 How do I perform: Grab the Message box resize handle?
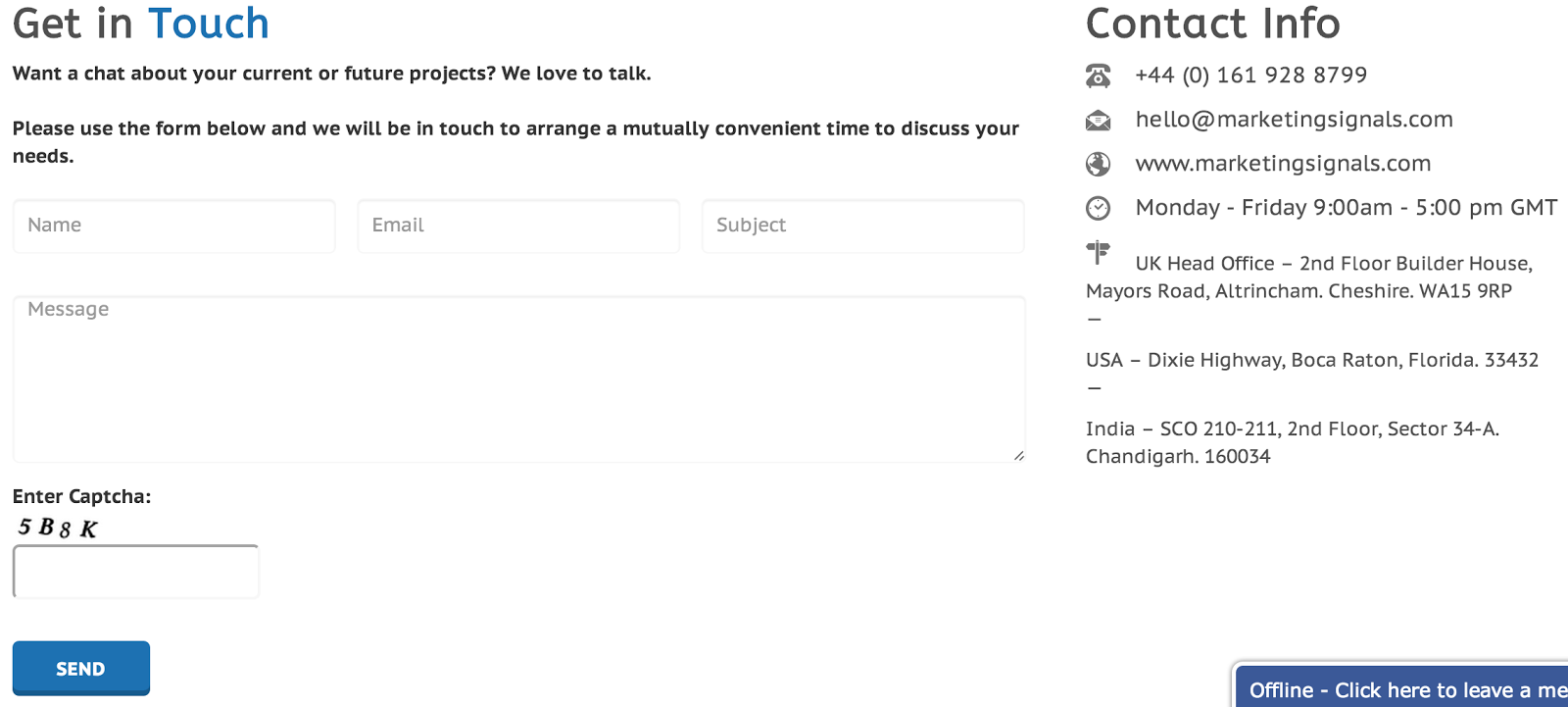coord(1019,456)
